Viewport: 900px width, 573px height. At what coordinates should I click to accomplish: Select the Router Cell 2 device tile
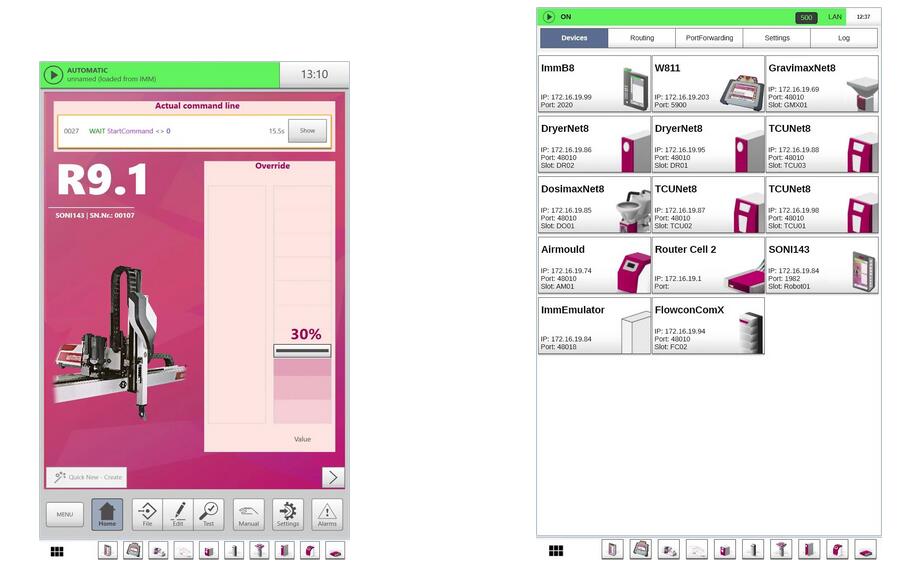pyautogui.click(x=708, y=265)
